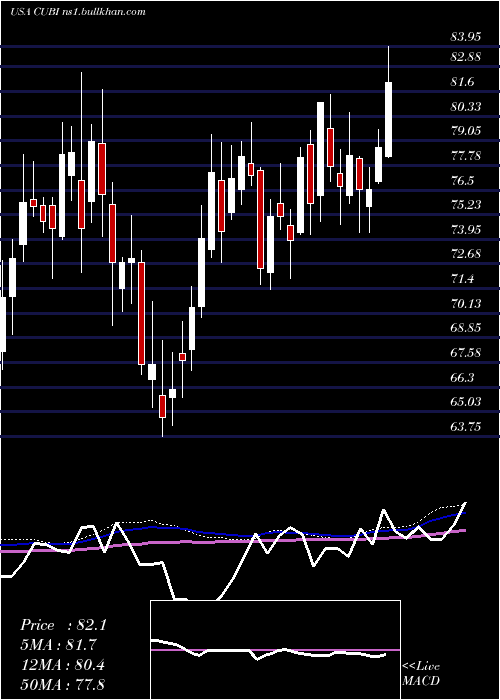Click the '12MA : 80.4' readout
Screen dimensions: 500x700
click(63, 665)
